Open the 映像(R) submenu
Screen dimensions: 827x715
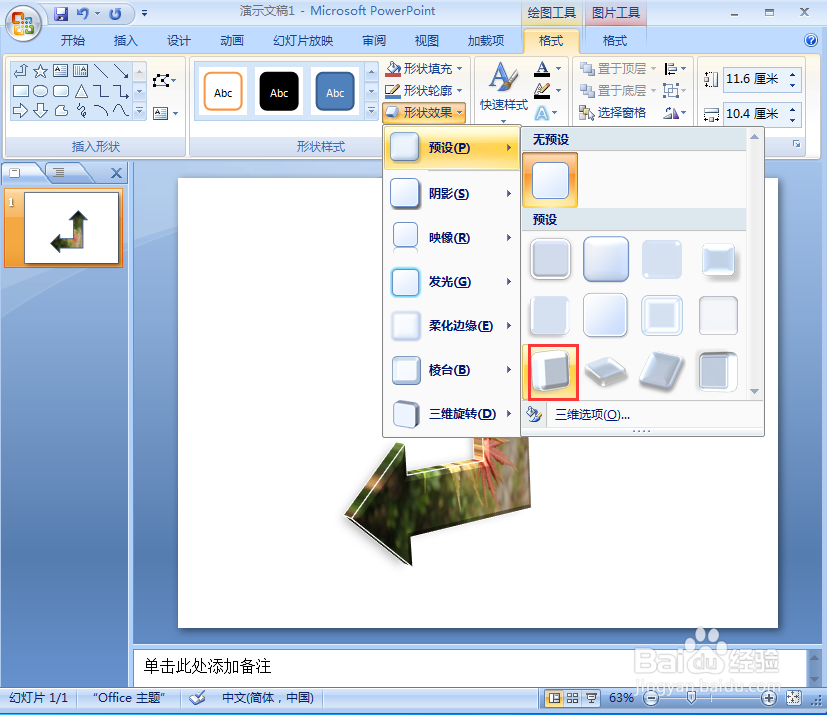(x=453, y=238)
